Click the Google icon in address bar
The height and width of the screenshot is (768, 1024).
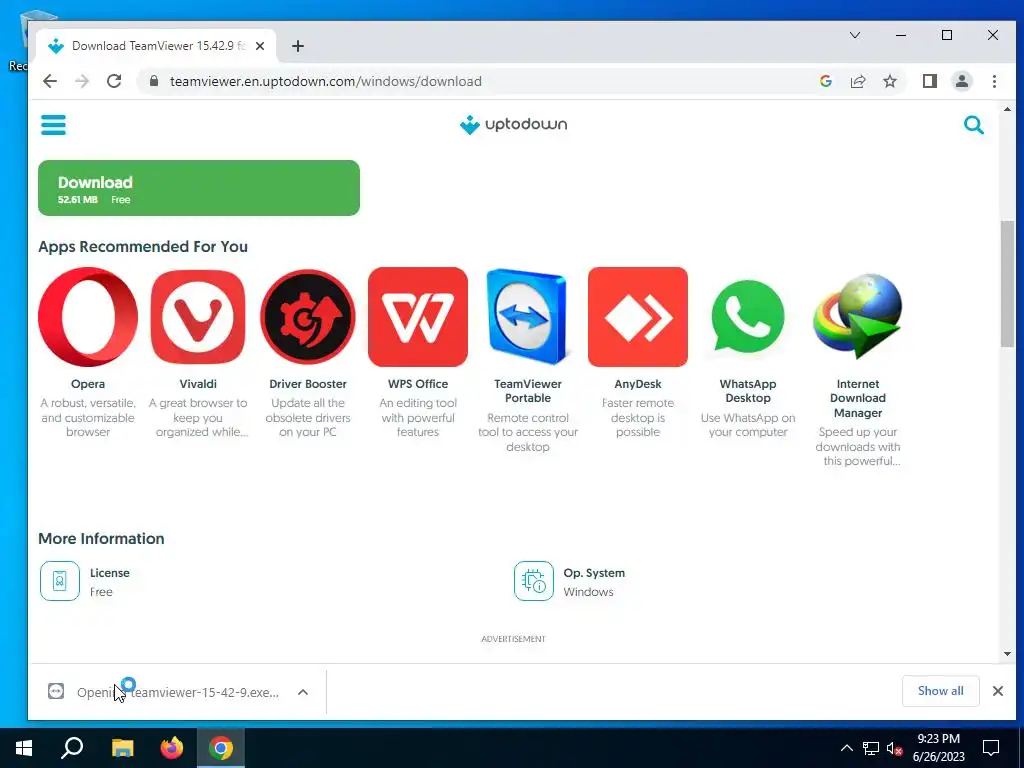coord(825,81)
